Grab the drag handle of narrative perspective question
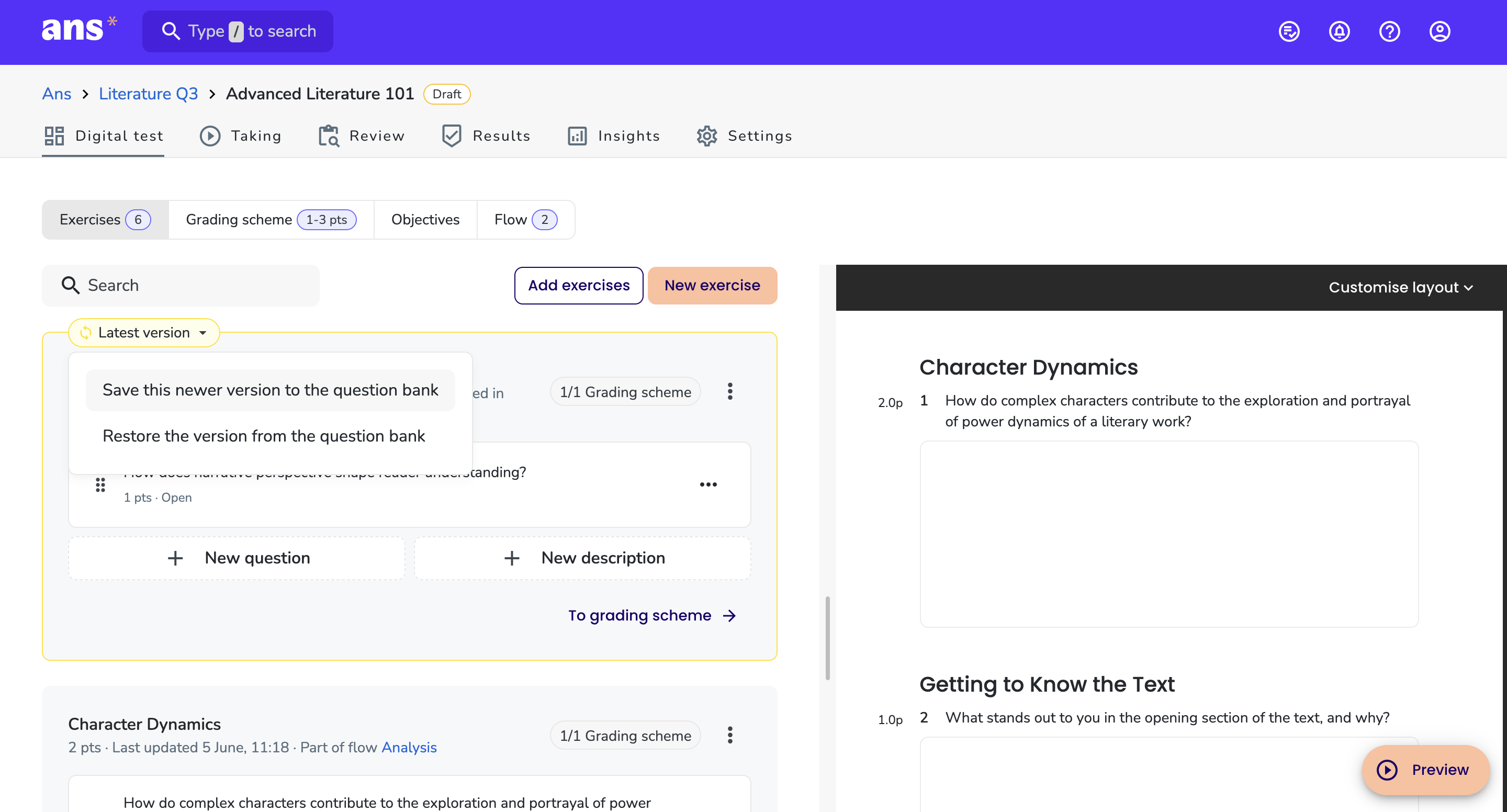 click(100, 485)
